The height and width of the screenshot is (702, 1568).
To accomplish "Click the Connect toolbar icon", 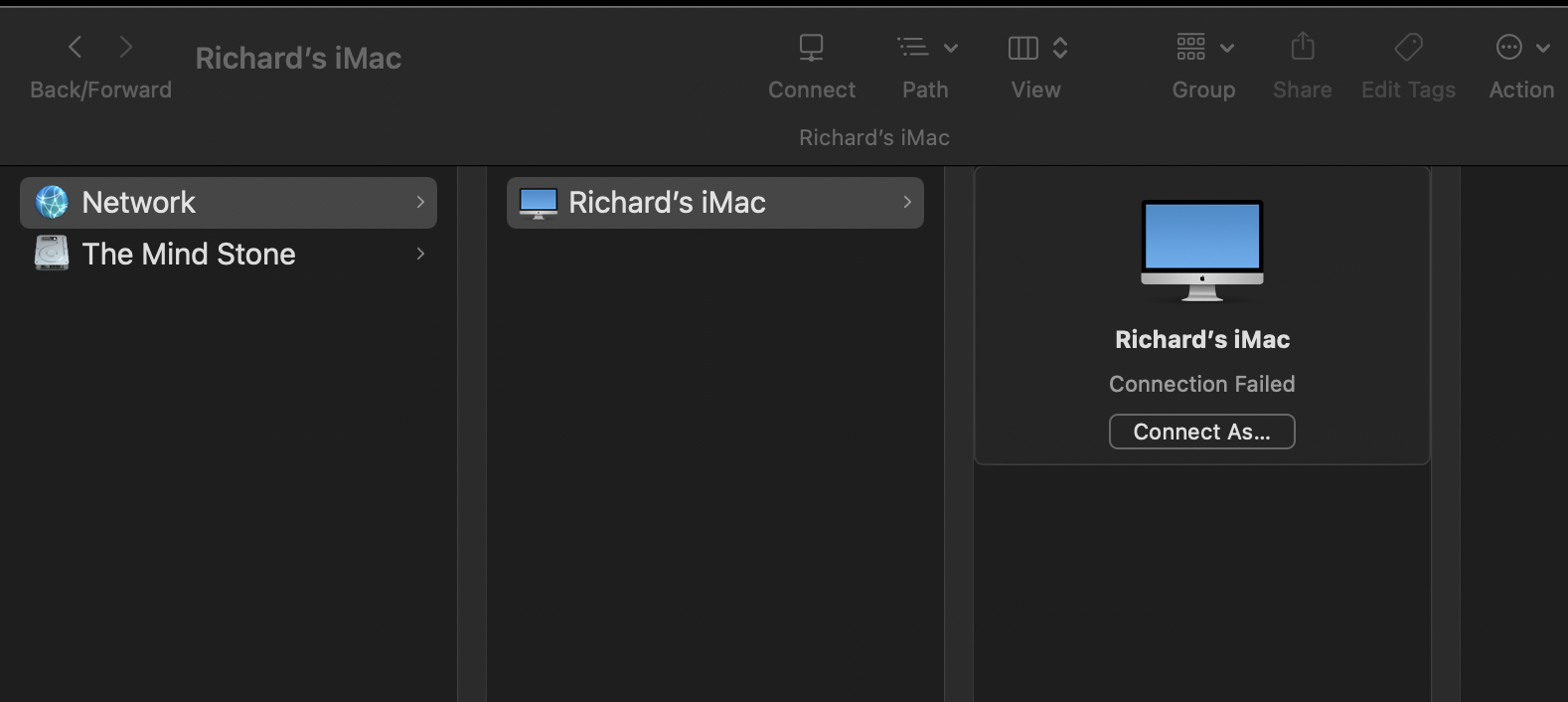I will (812, 48).
